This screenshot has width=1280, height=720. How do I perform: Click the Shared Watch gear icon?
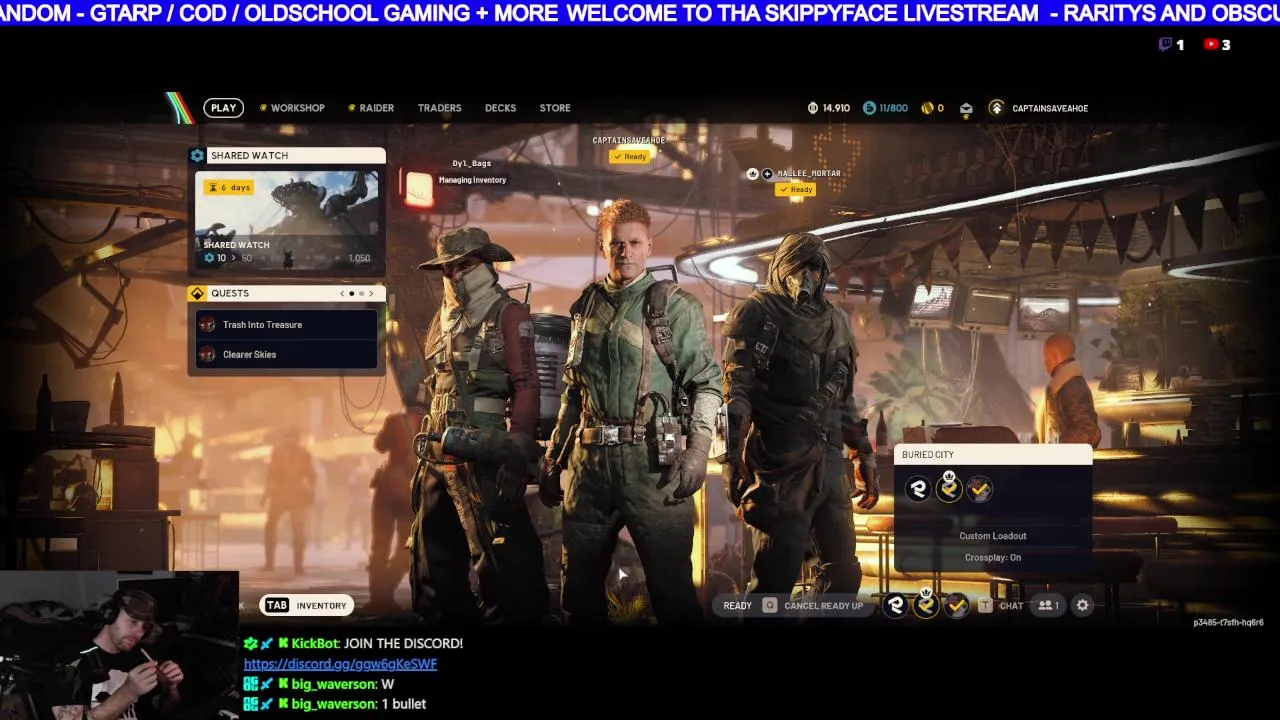pos(197,155)
